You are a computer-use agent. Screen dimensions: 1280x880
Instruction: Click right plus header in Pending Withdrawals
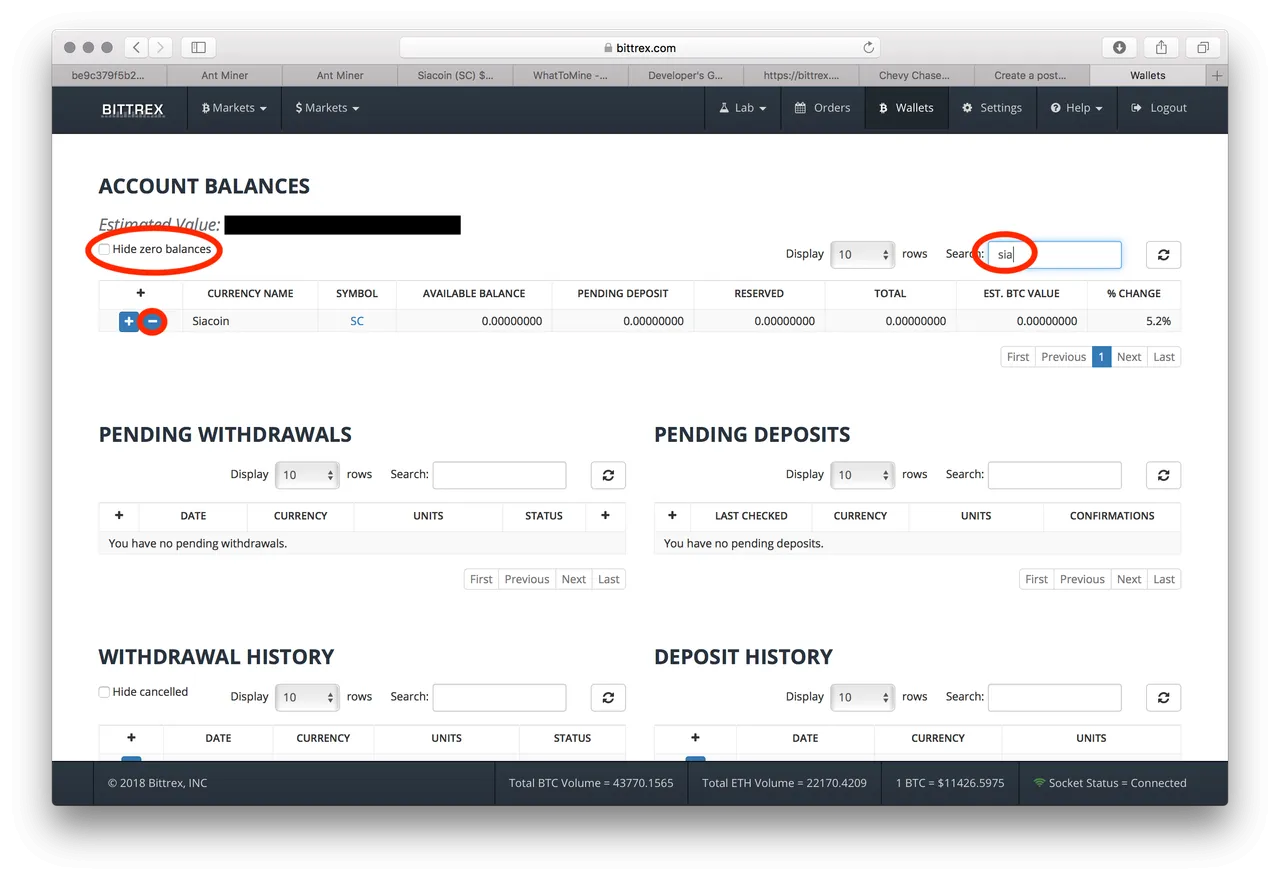coord(605,516)
